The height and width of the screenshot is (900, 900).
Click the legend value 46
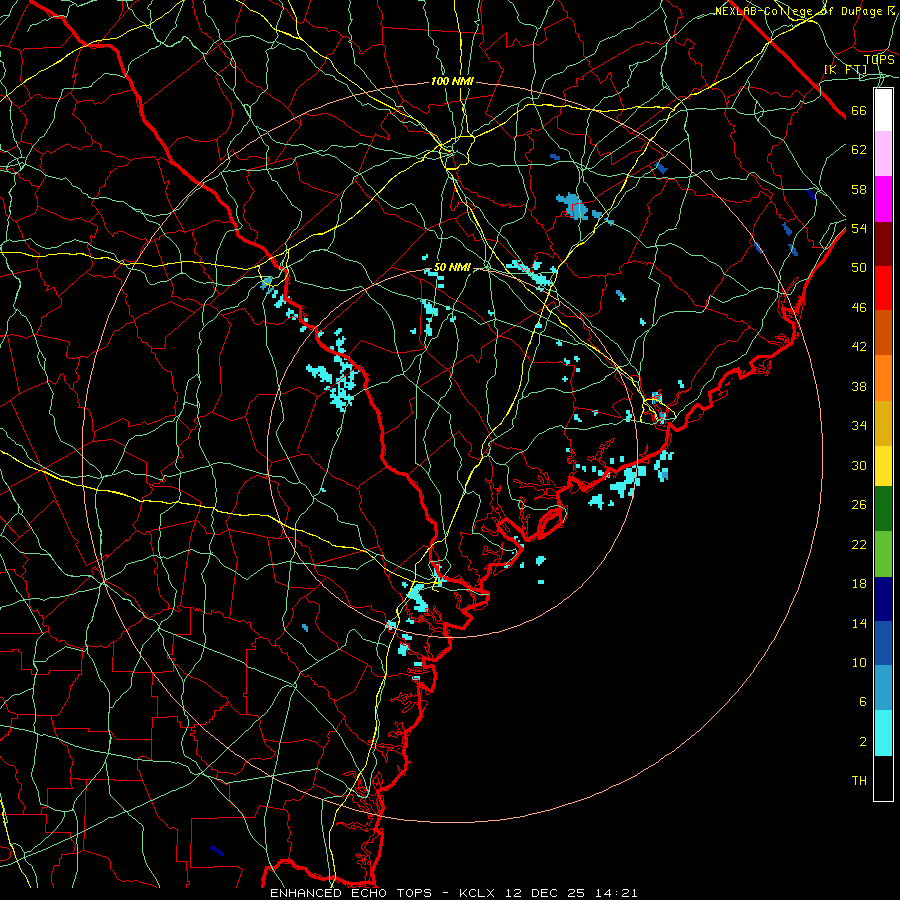pyautogui.click(x=859, y=308)
